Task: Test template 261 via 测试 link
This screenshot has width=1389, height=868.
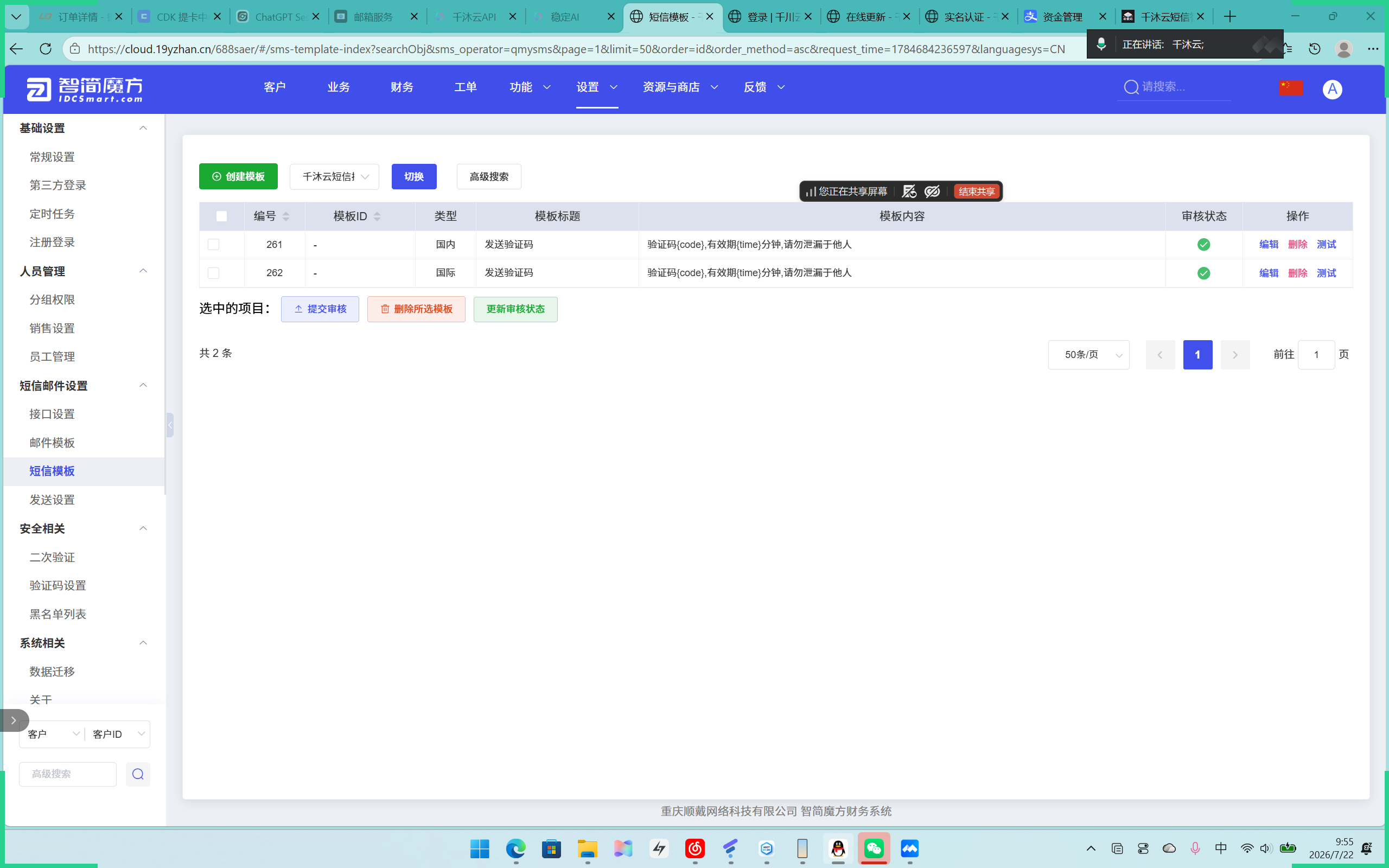Action: (x=1326, y=245)
